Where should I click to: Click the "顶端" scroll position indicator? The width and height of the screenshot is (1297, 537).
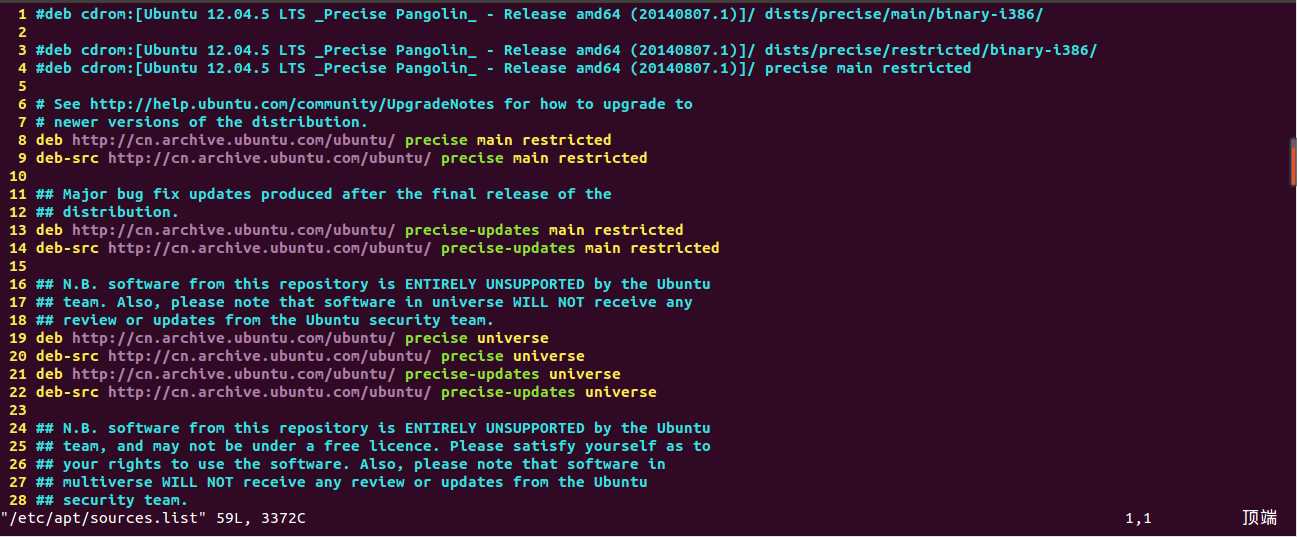click(1259, 518)
